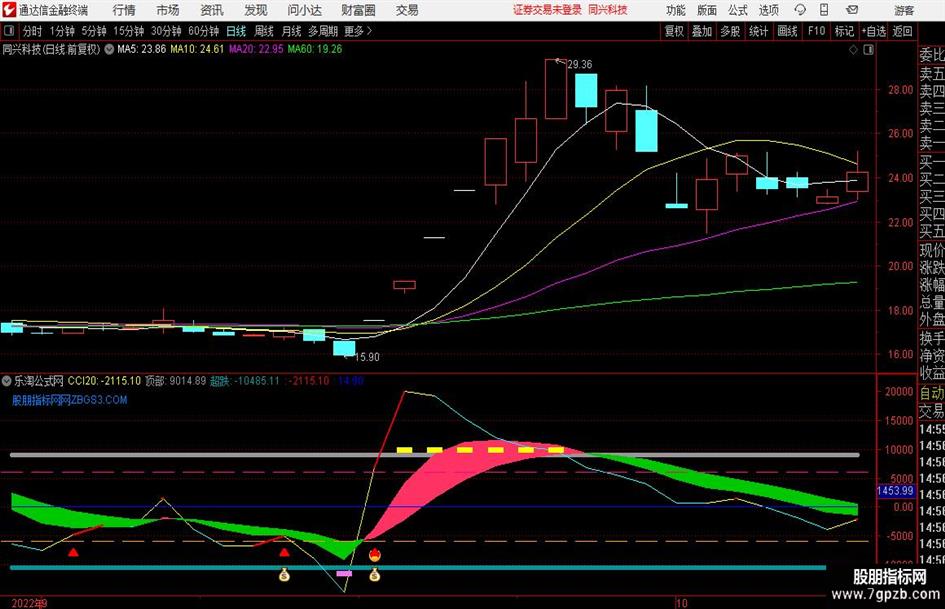Click the 画线 drawing button

[x=787, y=31]
